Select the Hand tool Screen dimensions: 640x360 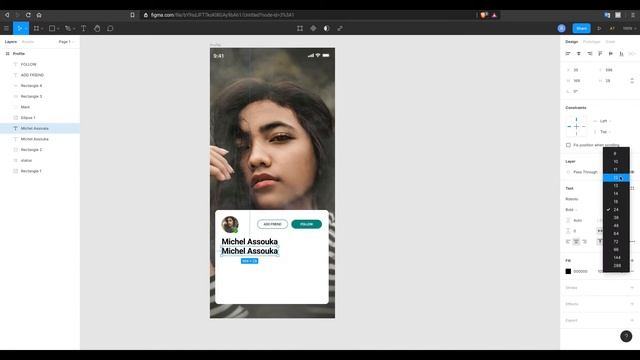point(97,28)
